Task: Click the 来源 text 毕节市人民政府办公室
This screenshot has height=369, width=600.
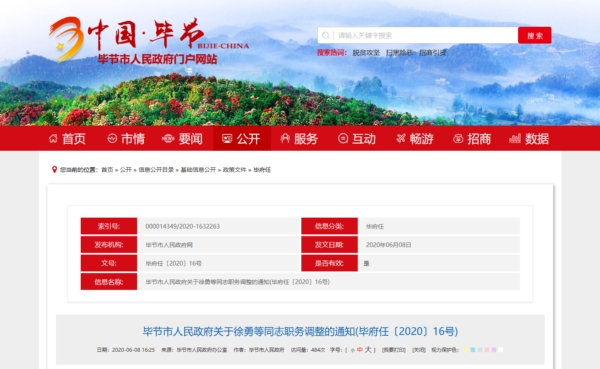Action: [x=202, y=350]
